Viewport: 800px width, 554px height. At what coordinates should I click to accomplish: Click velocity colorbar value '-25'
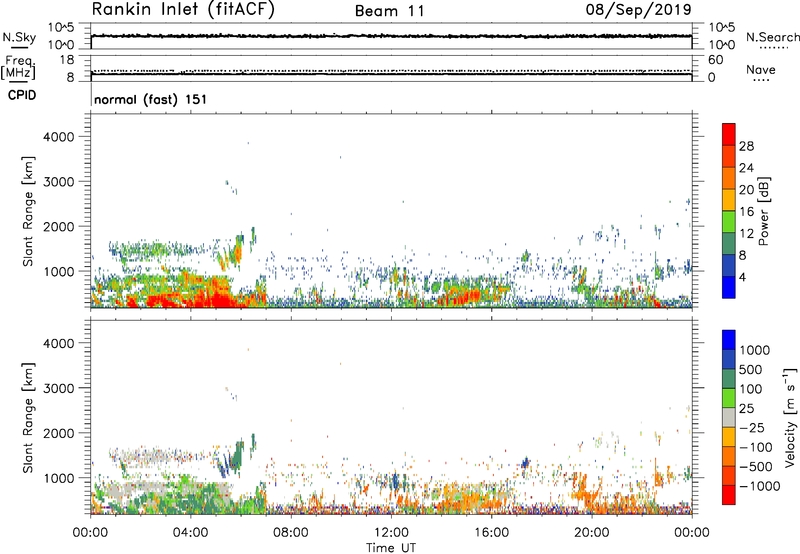click(751, 427)
